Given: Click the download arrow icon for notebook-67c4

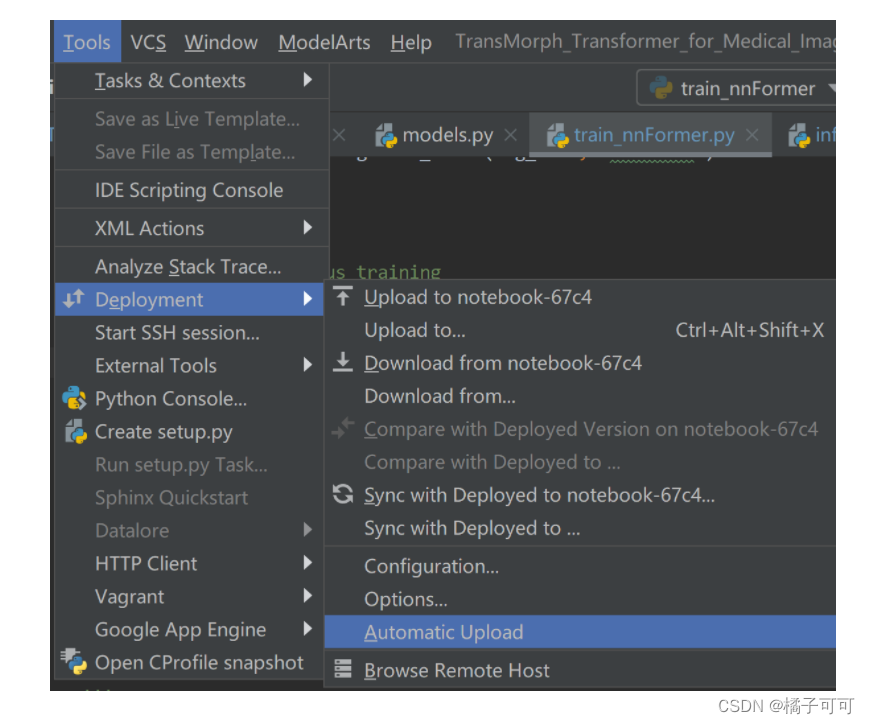Looking at the screenshot, I should [343, 362].
